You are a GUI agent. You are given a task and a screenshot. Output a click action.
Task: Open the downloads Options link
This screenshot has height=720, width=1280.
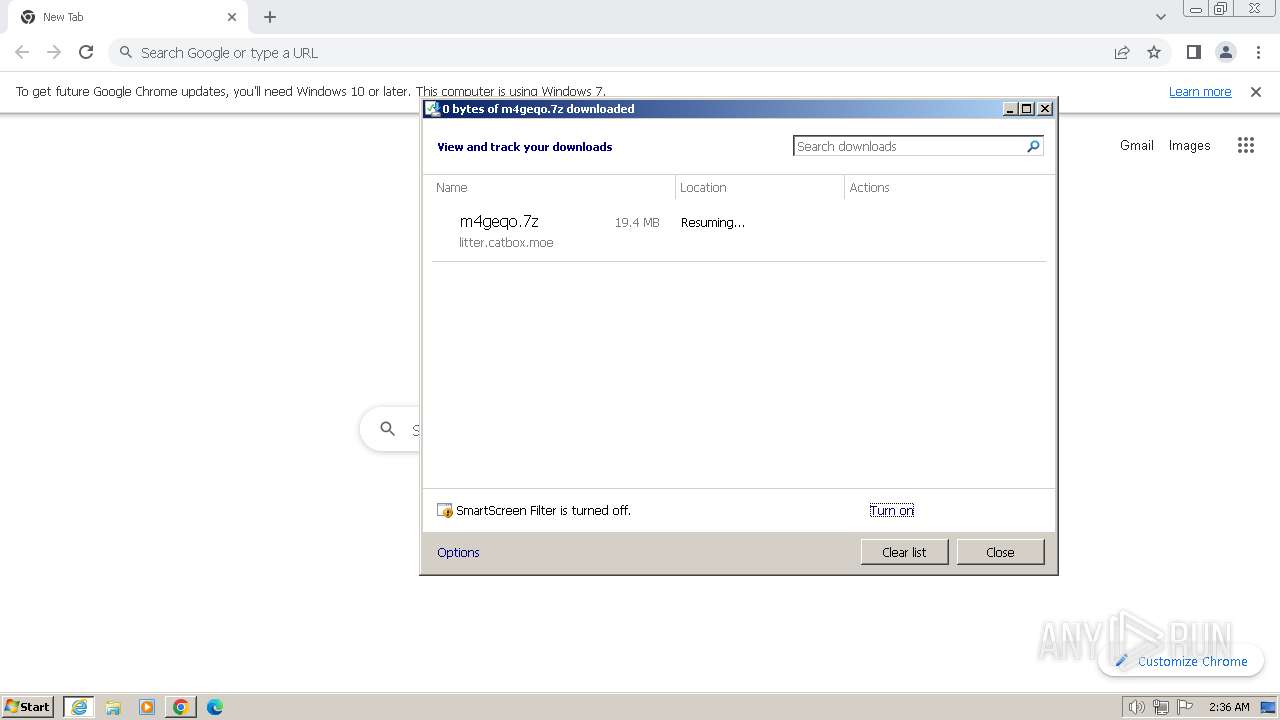tap(458, 552)
